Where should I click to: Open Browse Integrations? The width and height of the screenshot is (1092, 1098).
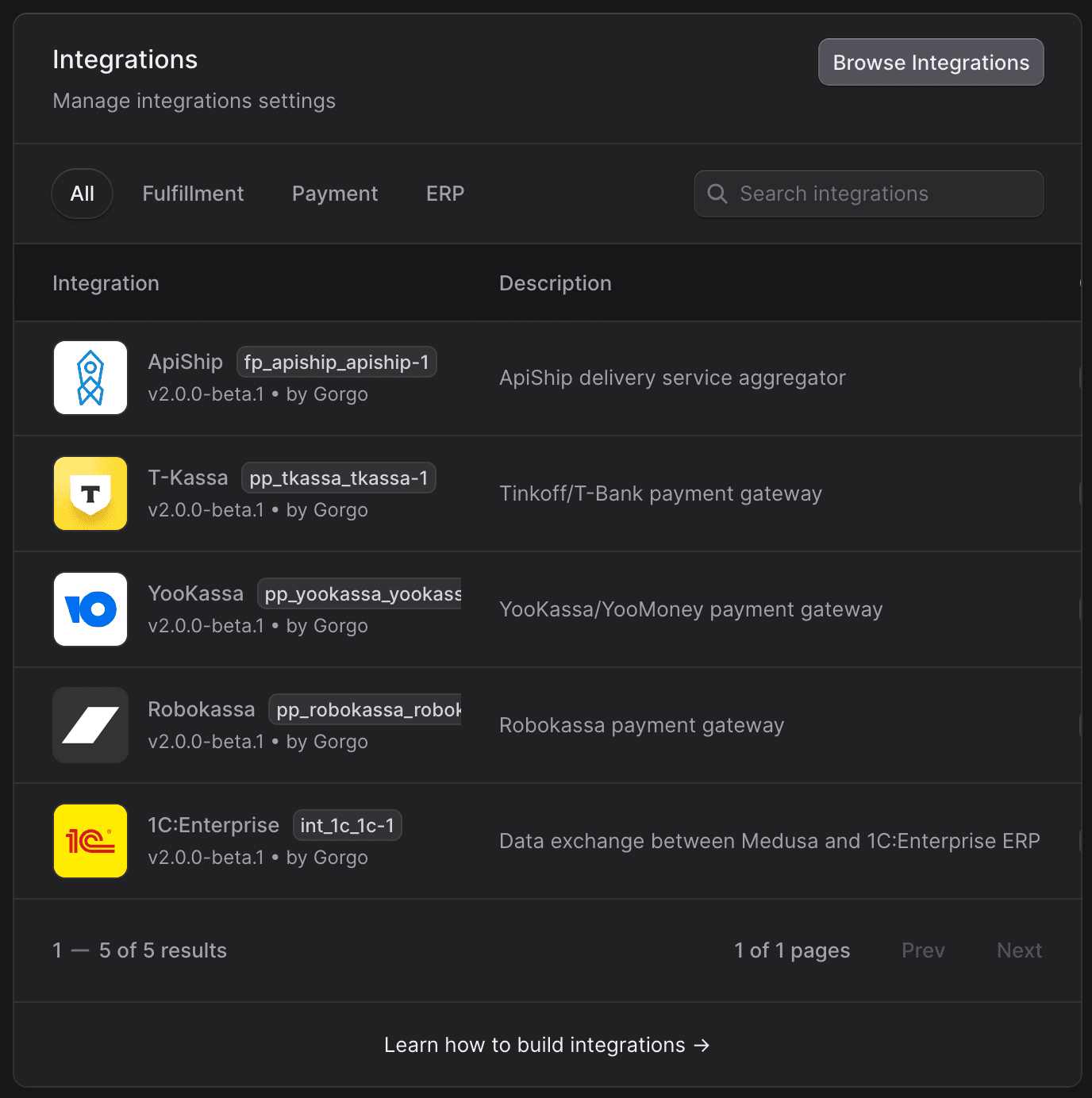tap(931, 62)
